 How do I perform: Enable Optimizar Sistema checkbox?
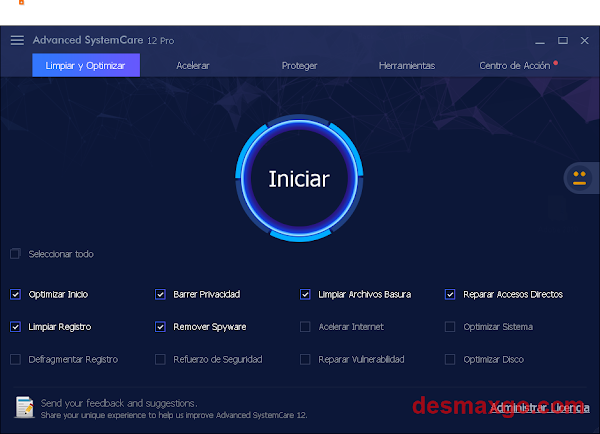coord(450,327)
